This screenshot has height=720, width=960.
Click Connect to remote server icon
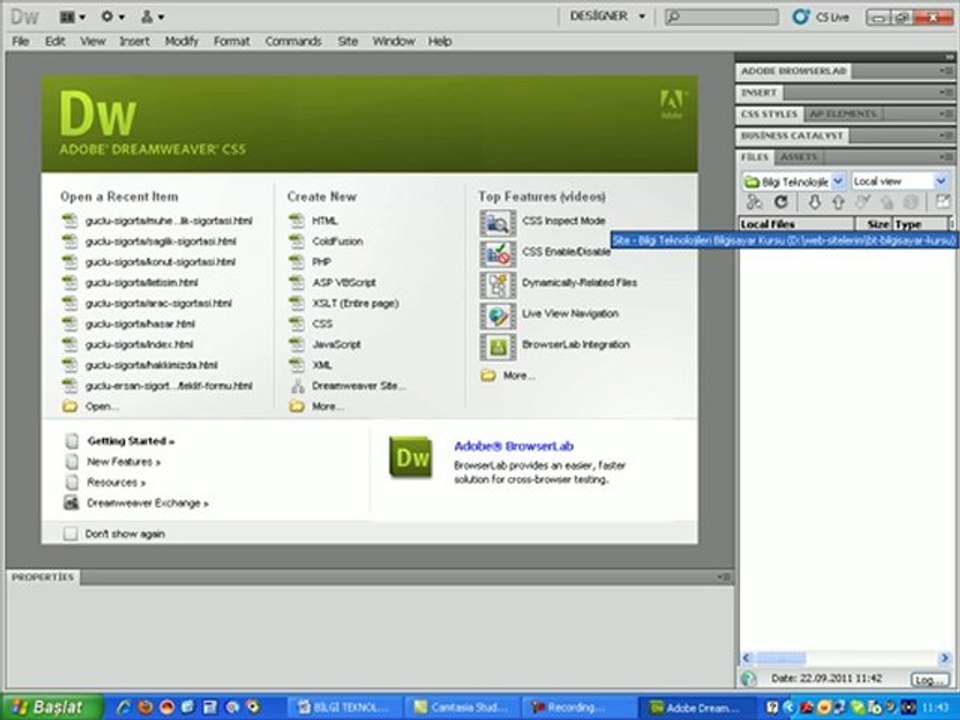tap(754, 202)
